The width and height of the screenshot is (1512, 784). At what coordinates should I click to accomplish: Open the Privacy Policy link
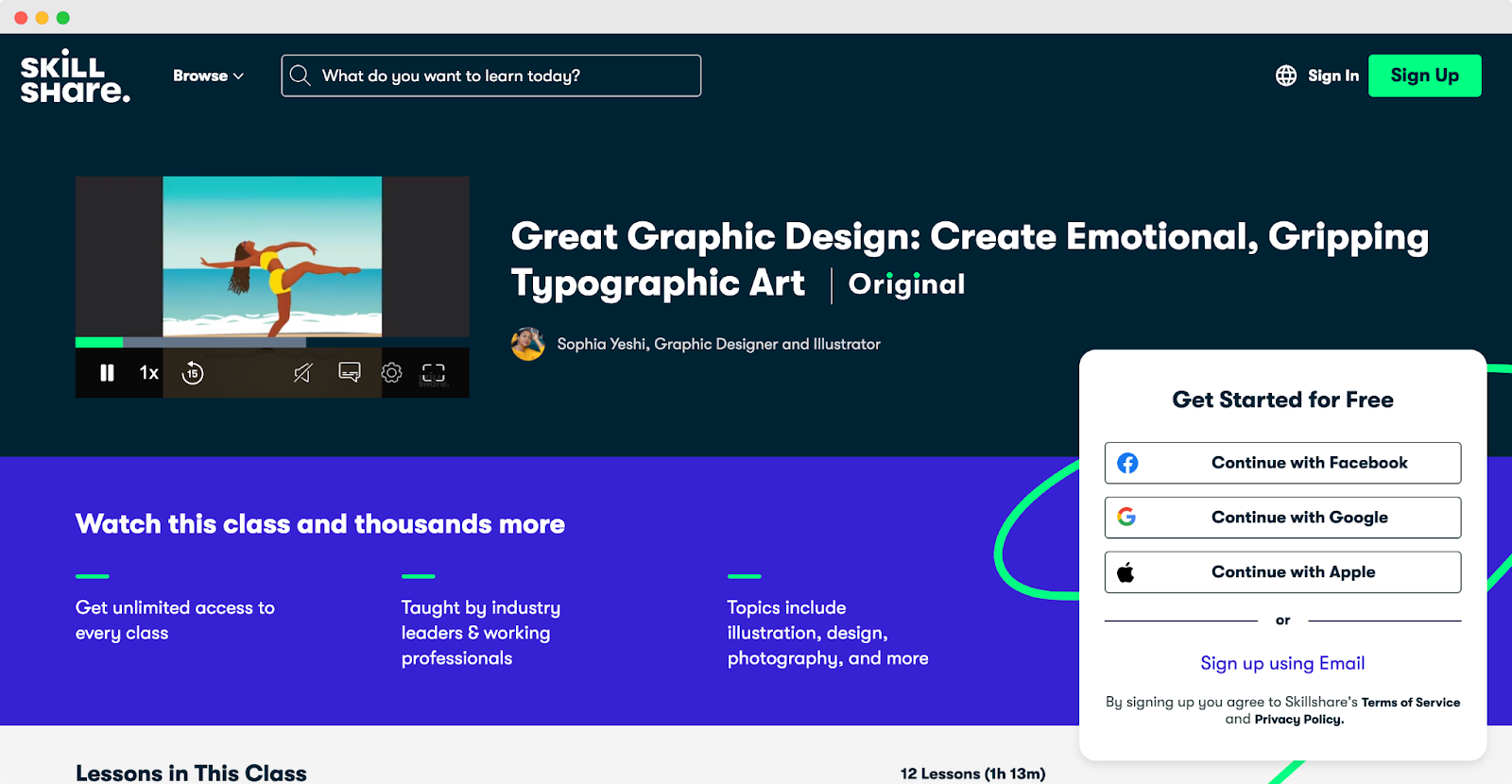coord(1299,719)
